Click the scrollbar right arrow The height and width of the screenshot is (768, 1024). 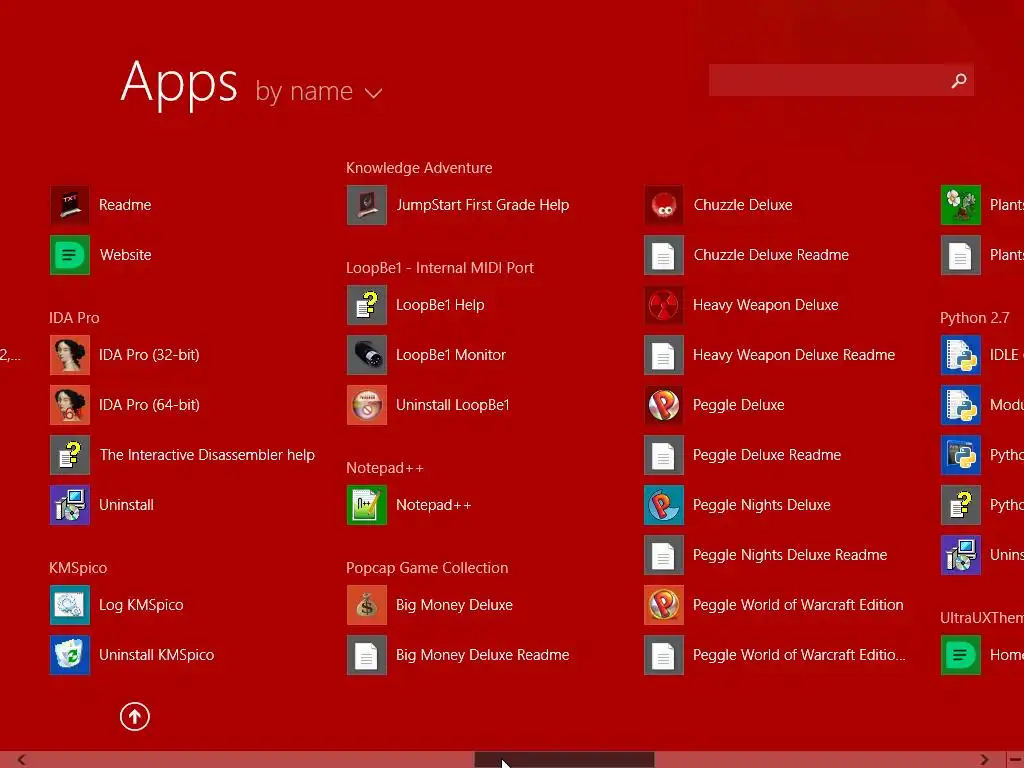tap(984, 760)
